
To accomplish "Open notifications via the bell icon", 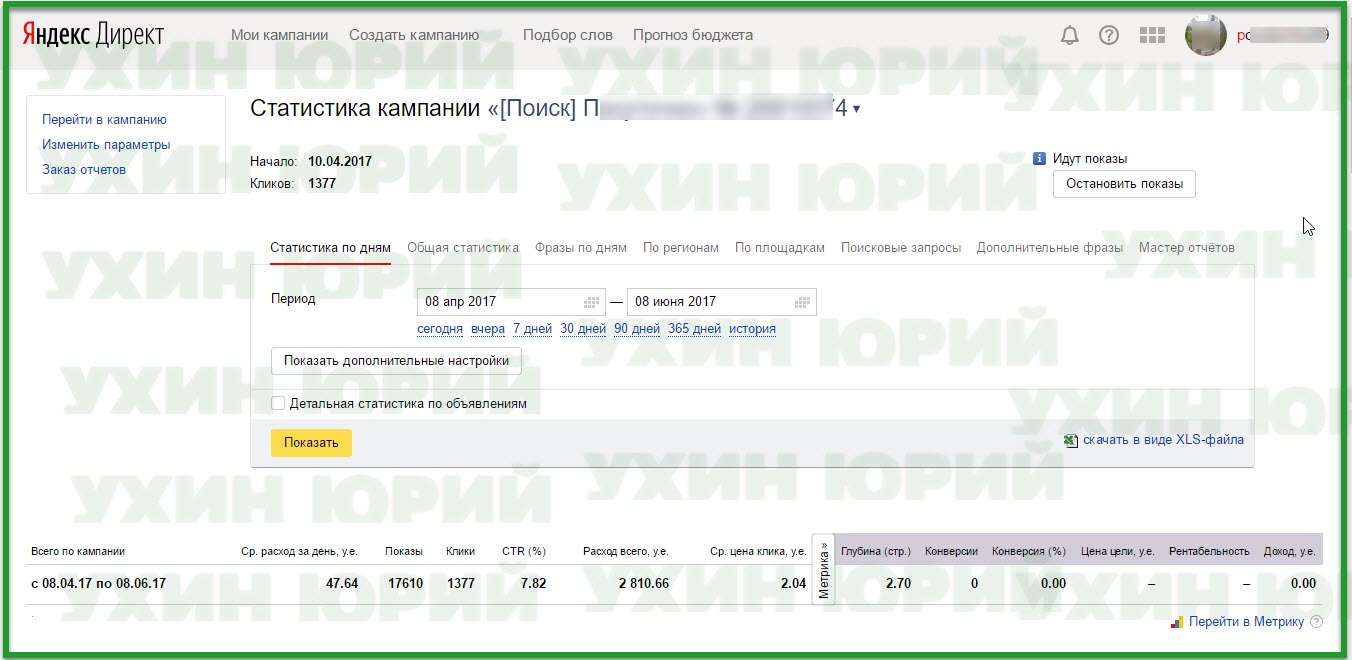I will pos(1069,34).
